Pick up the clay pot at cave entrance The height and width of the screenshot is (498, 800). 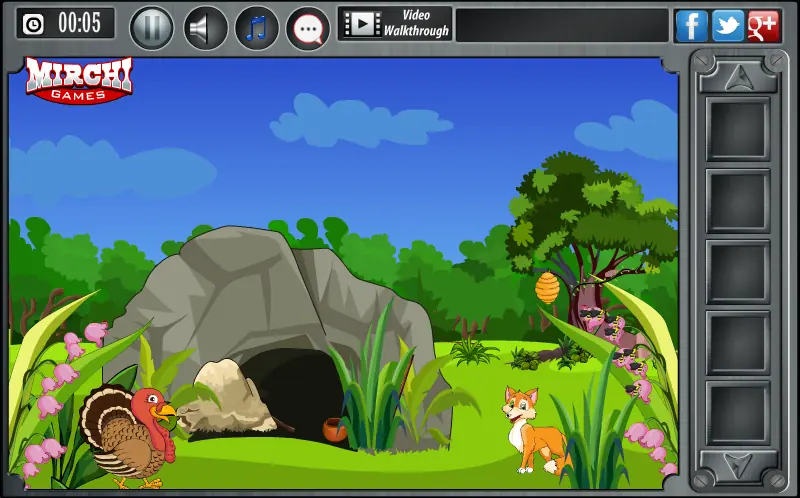[x=335, y=430]
